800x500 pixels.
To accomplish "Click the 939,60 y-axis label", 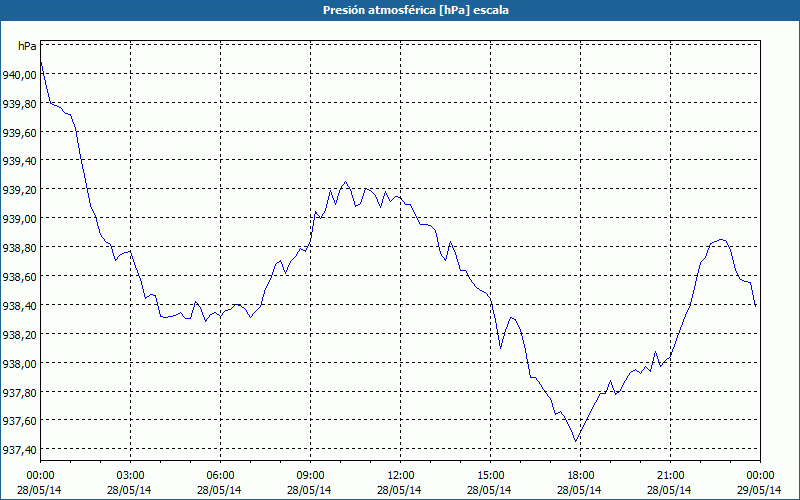I will point(19,133).
